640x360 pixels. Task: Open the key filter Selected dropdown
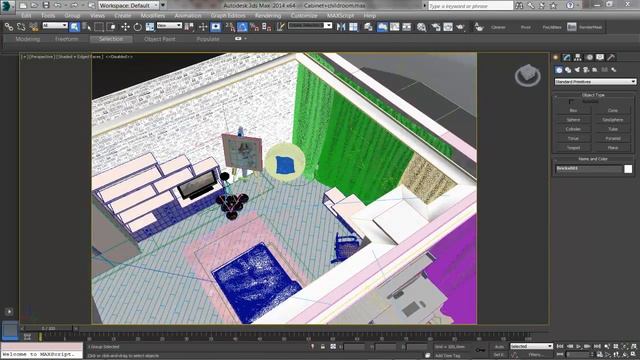531,347
